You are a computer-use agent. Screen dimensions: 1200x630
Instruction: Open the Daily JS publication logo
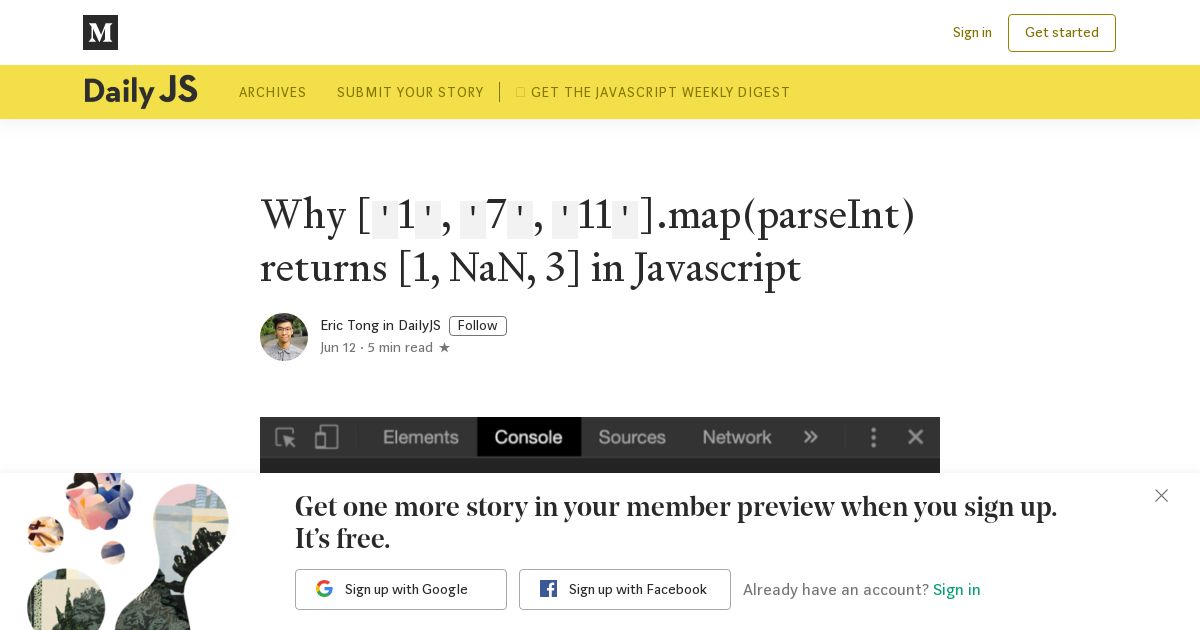141,92
